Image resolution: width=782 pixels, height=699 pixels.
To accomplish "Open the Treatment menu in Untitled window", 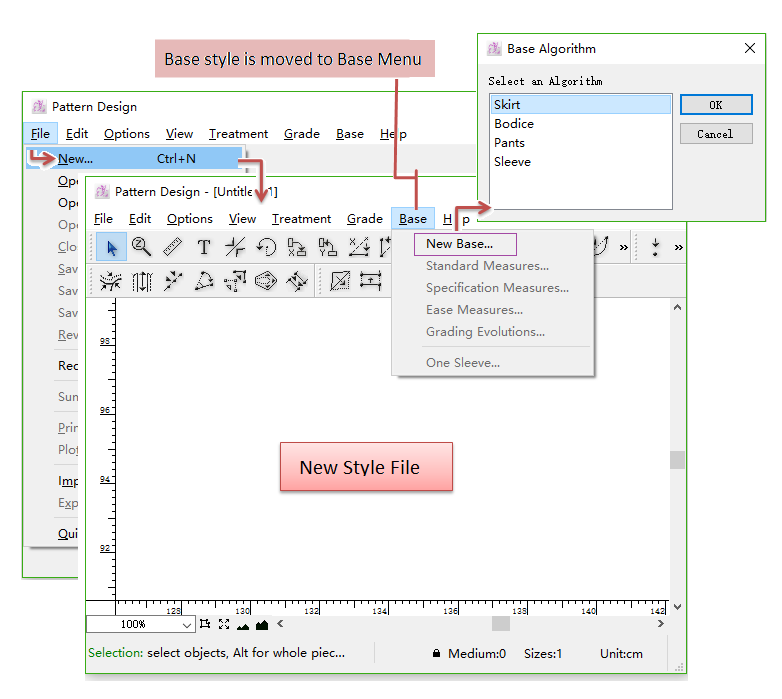I will [x=301, y=219].
